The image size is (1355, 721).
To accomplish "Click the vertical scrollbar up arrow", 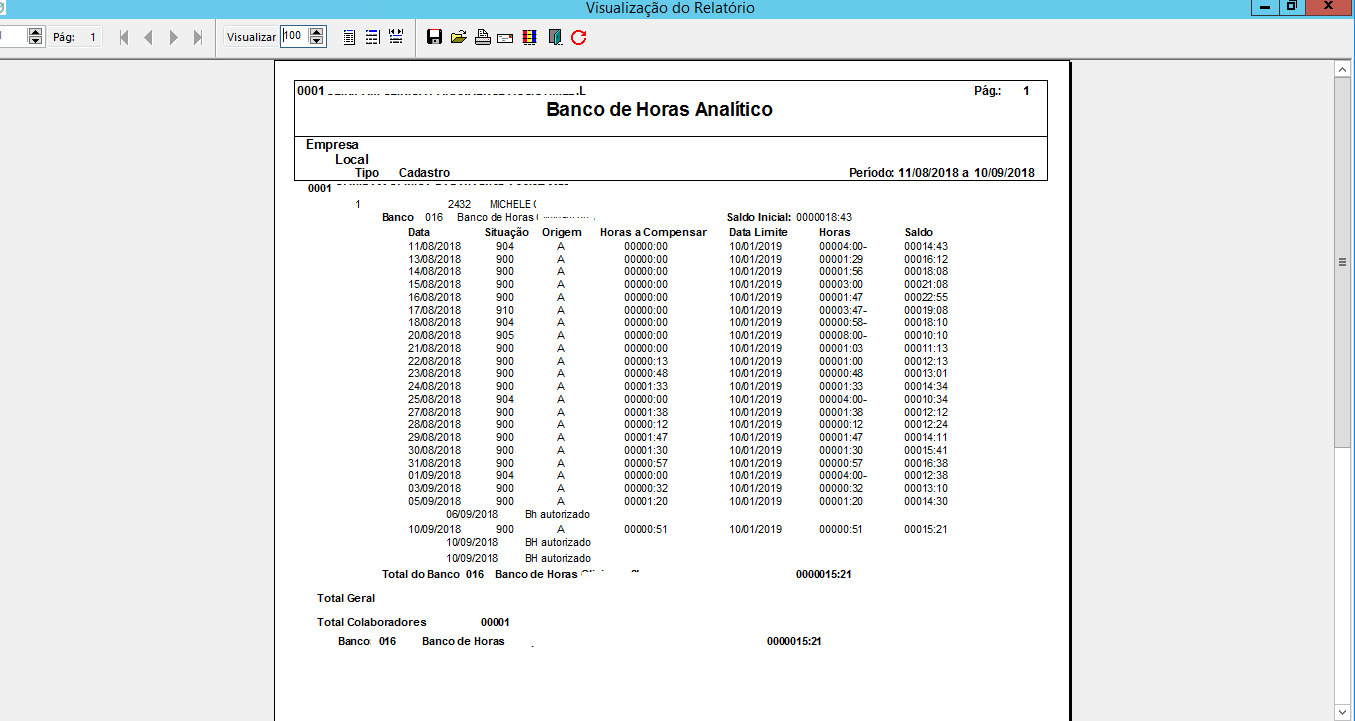I will click(x=1343, y=69).
